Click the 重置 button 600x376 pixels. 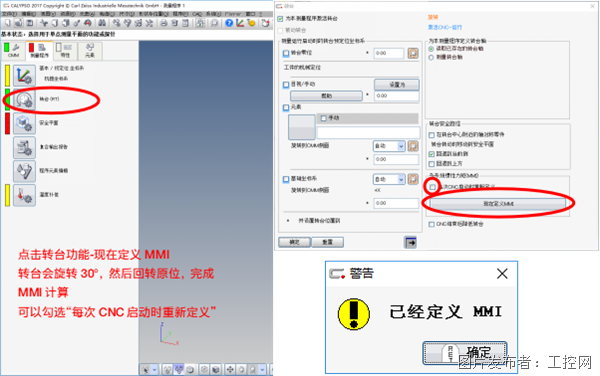coord(328,242)
